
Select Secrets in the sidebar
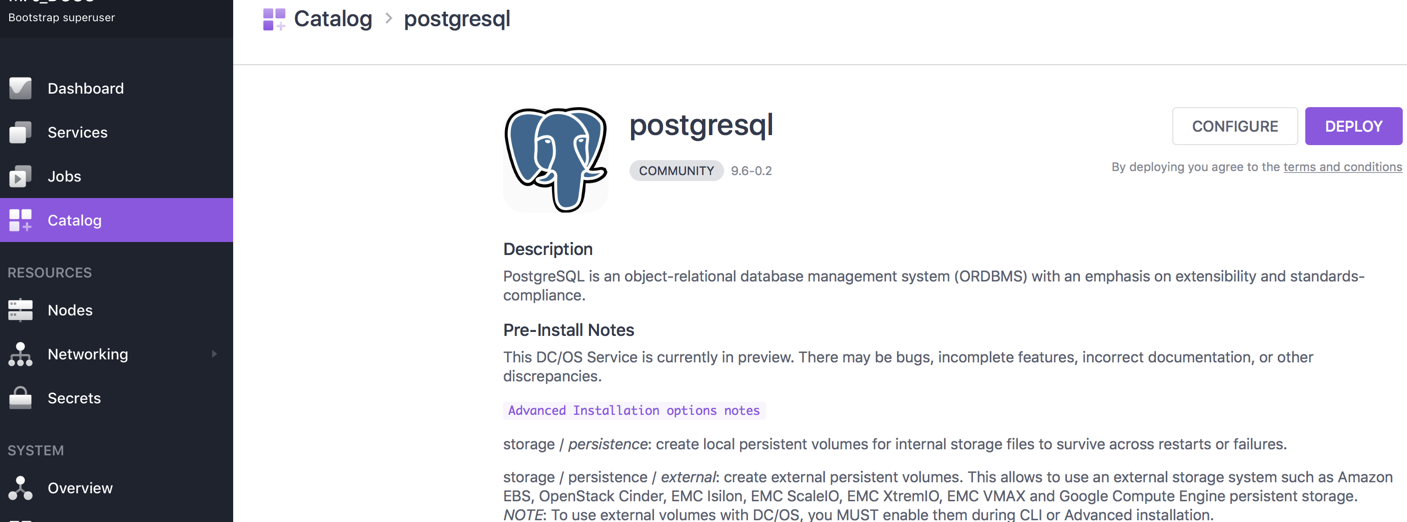[74, 398]
